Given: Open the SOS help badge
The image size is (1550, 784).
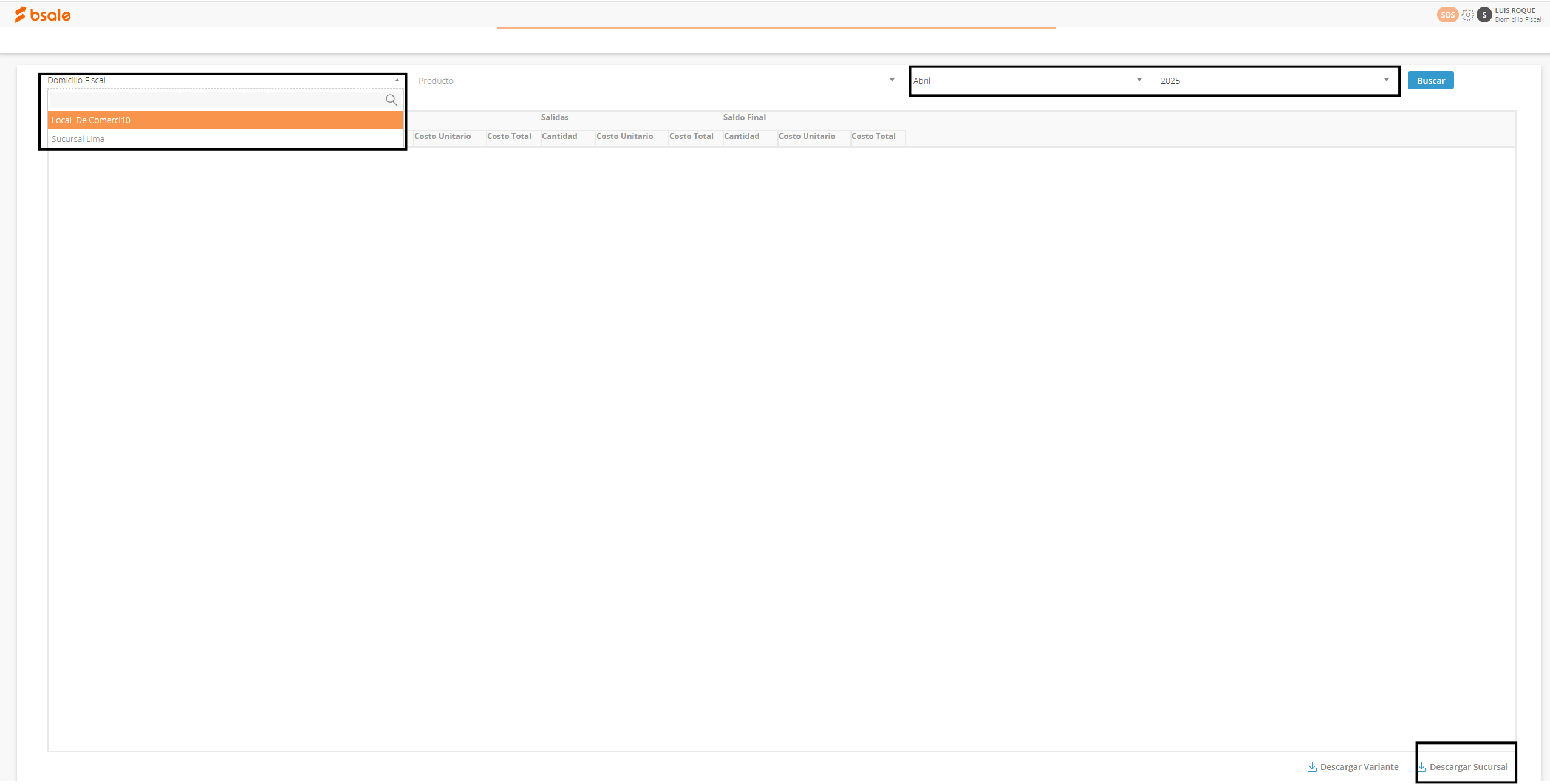Looking at the screenshot, I should click(1447, 15).
